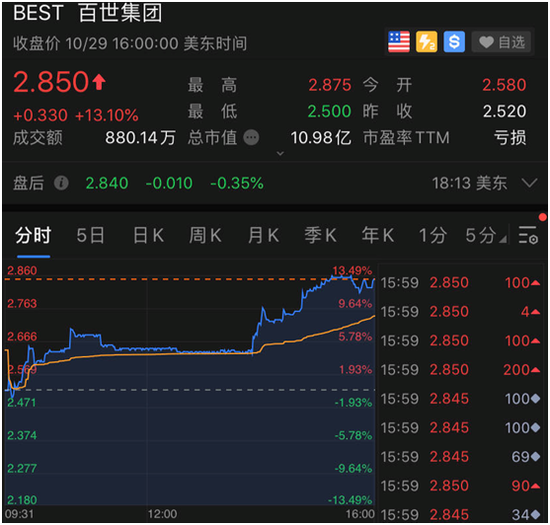Switch to the 日K chart tab

coord(149,235)
